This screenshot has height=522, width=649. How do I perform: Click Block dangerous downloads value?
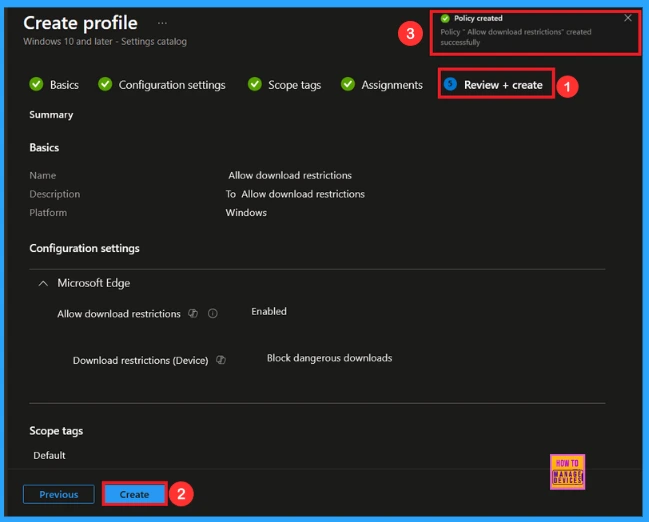pyautogui.click(x=329, y=358)
